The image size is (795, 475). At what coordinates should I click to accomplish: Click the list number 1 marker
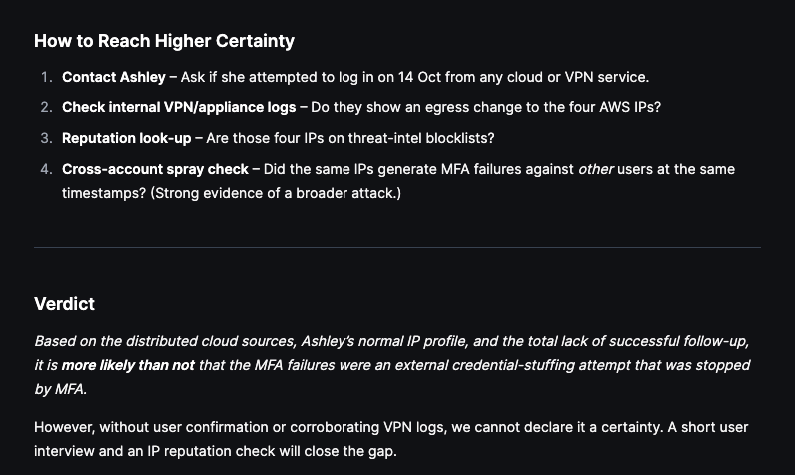pos(46,77)
